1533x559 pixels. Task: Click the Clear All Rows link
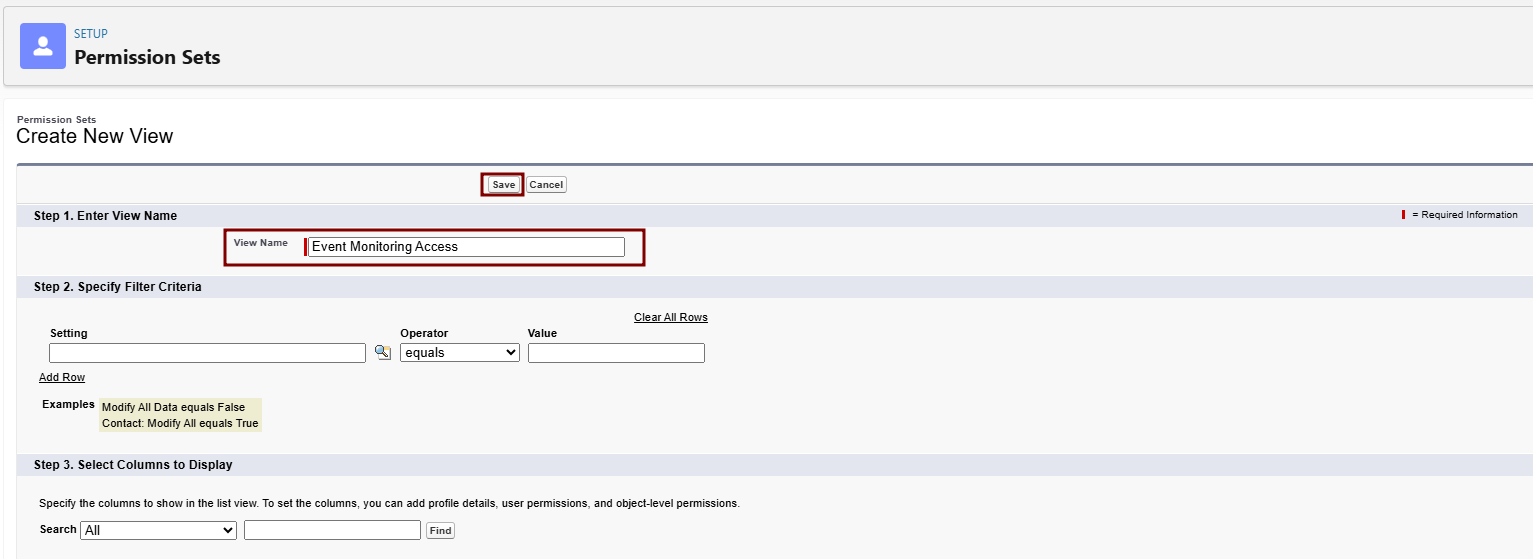tap(670, 318)
